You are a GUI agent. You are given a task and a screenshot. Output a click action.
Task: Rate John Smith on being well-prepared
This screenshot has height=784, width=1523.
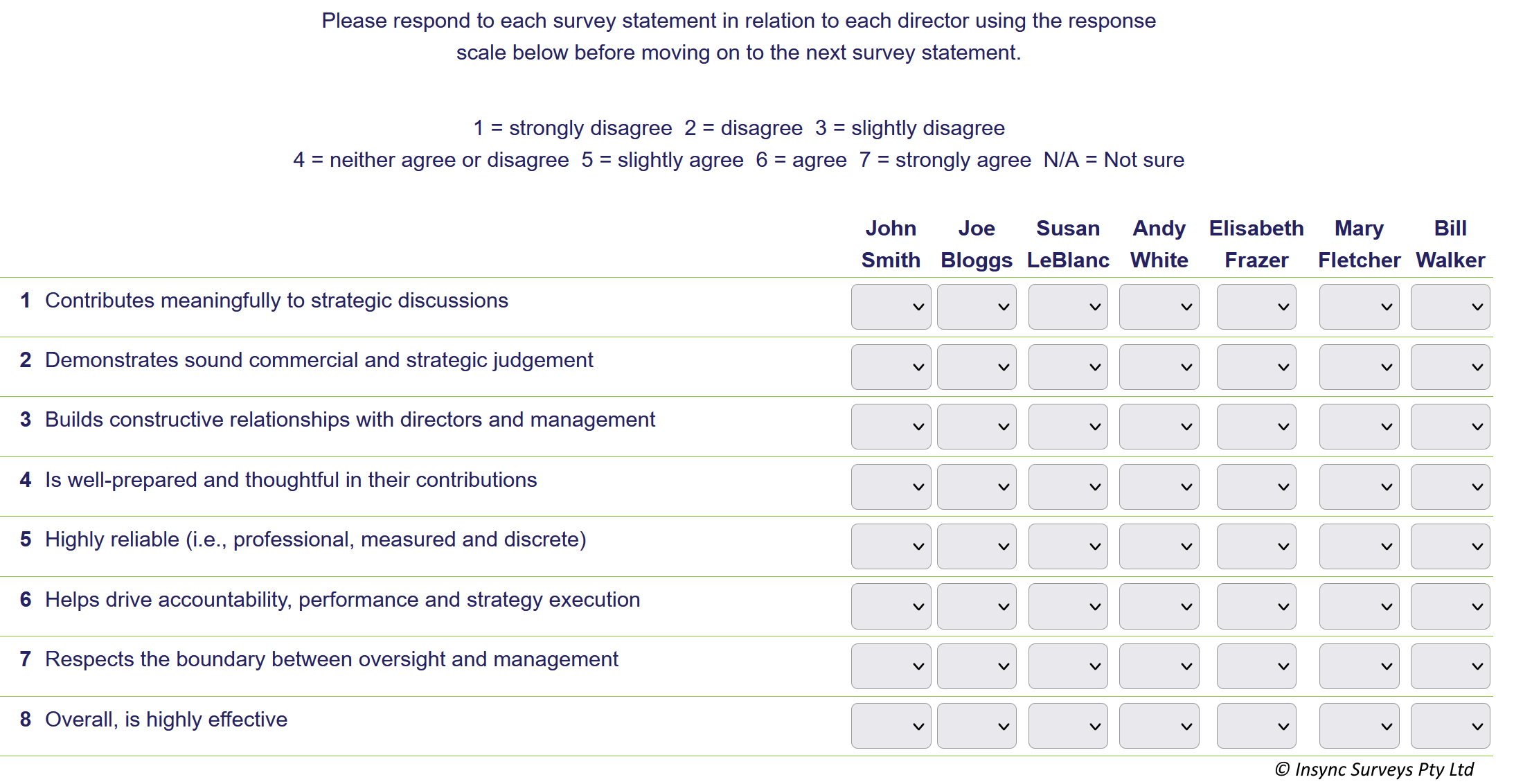coord(891,486)
